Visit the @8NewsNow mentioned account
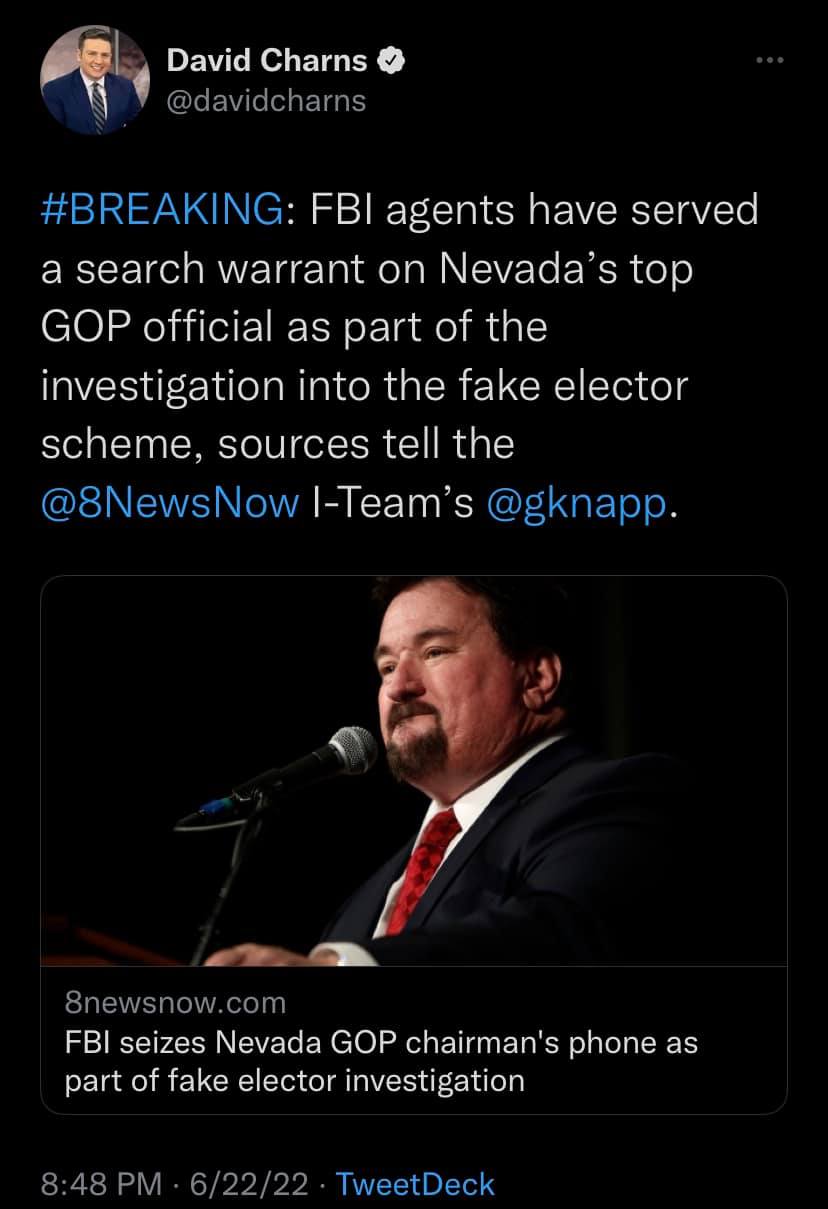 coord(170,503)
